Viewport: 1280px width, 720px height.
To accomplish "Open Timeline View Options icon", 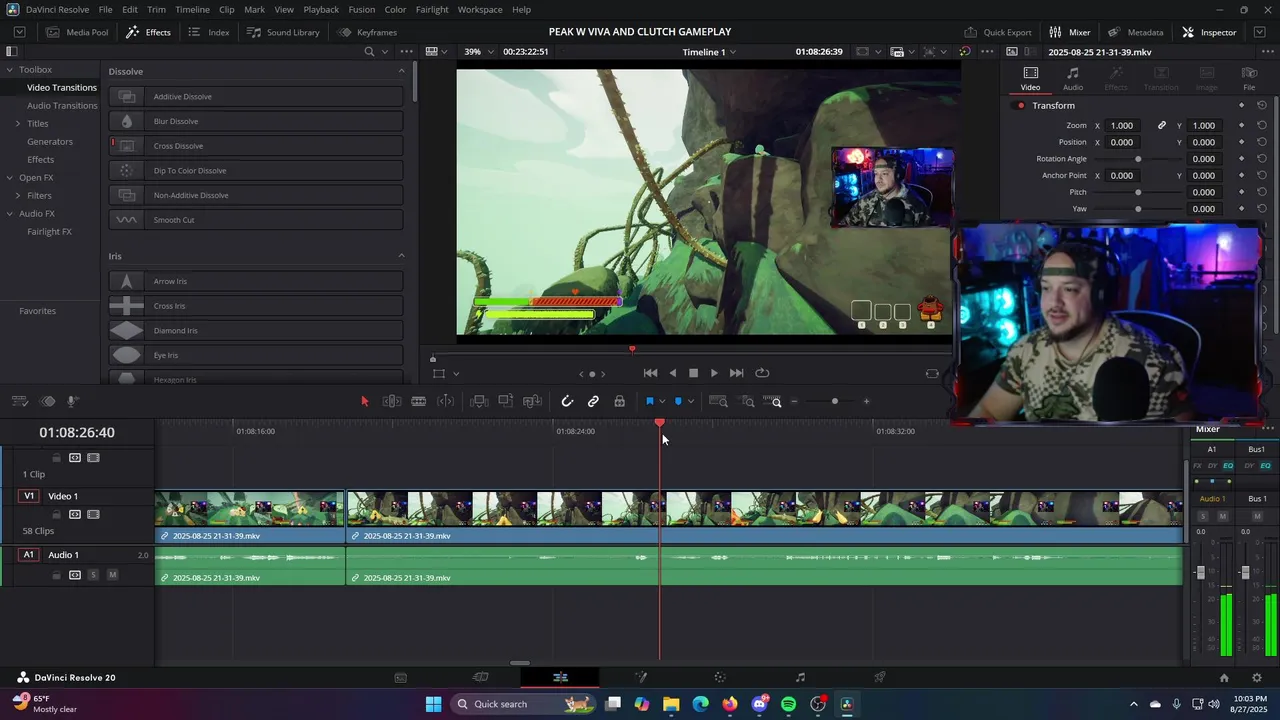I will coord(20,401).
